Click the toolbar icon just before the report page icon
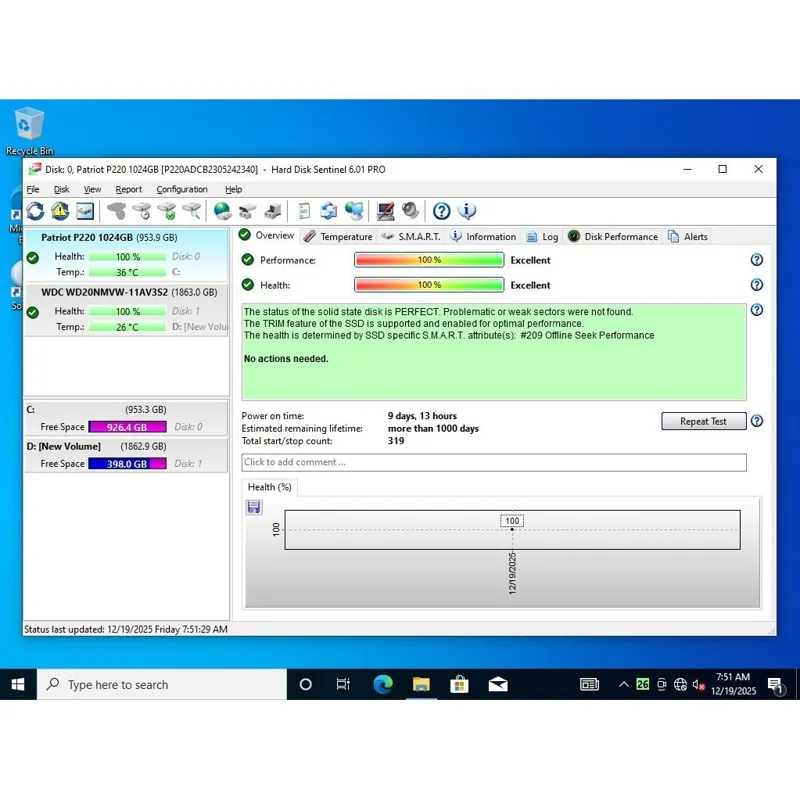This screenshot has width=800, height=800. click(272, 211)
